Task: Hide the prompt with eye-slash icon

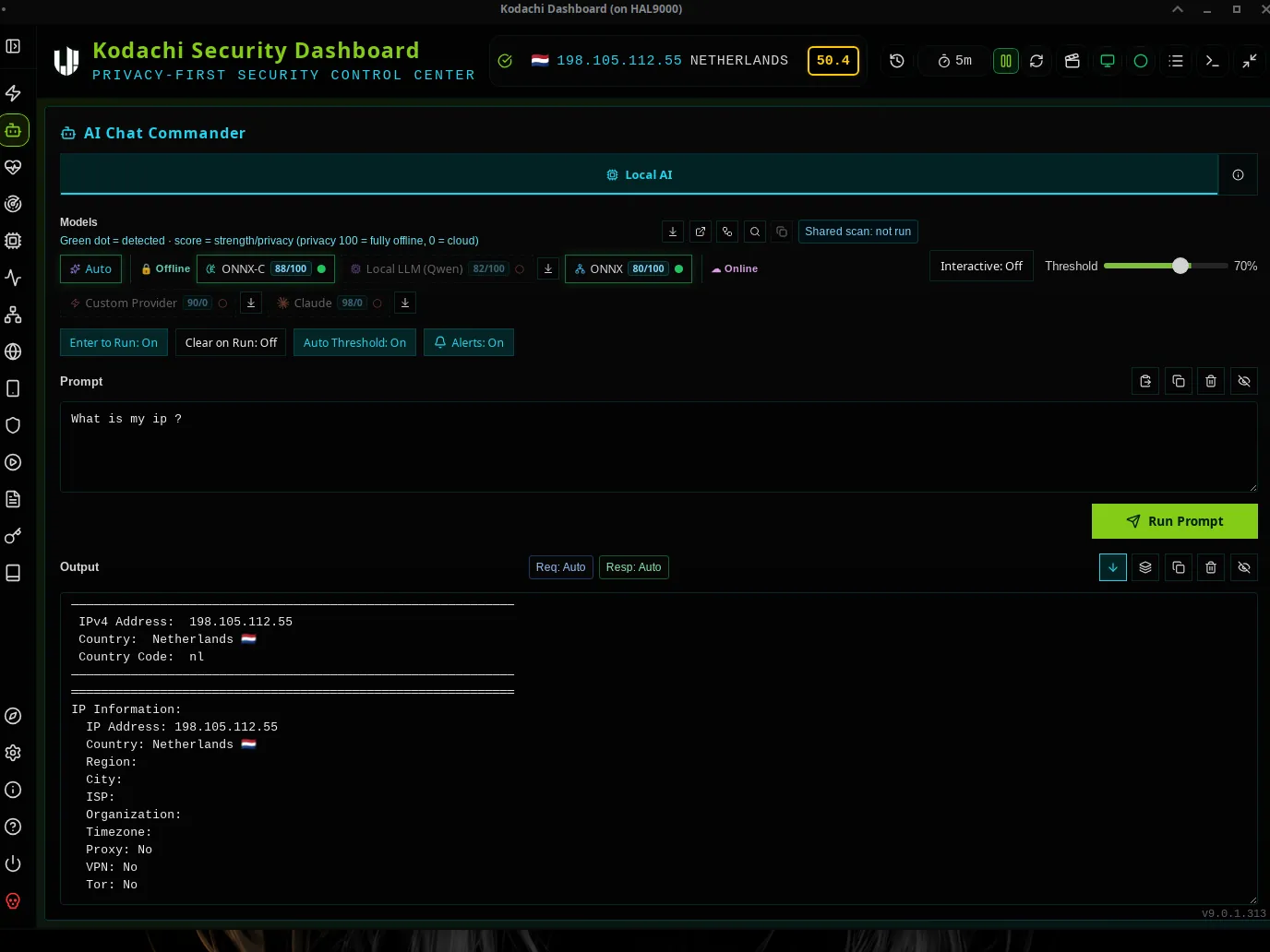Action: click(1243, 381)
